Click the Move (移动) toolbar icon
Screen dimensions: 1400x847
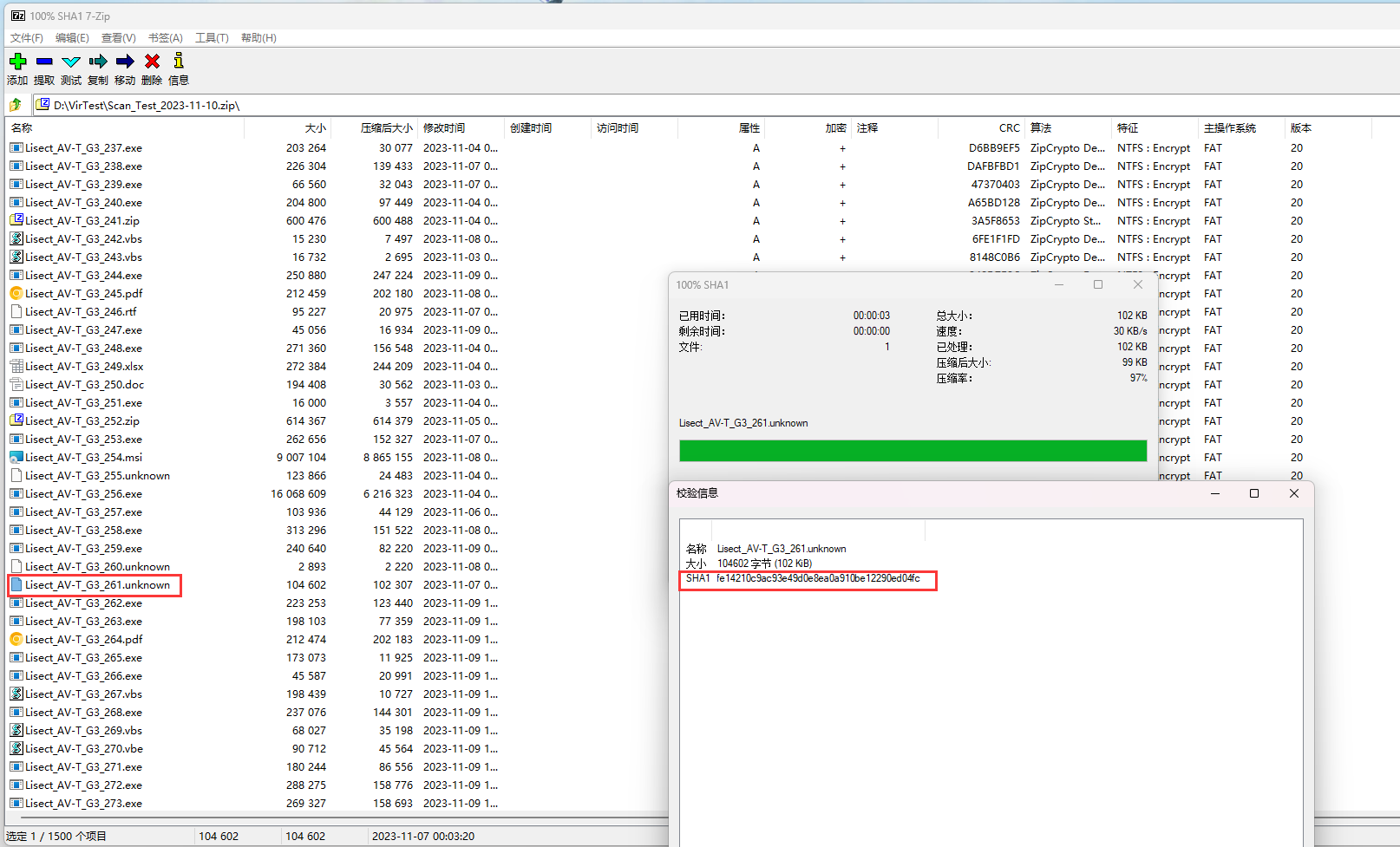coord(125,62)
